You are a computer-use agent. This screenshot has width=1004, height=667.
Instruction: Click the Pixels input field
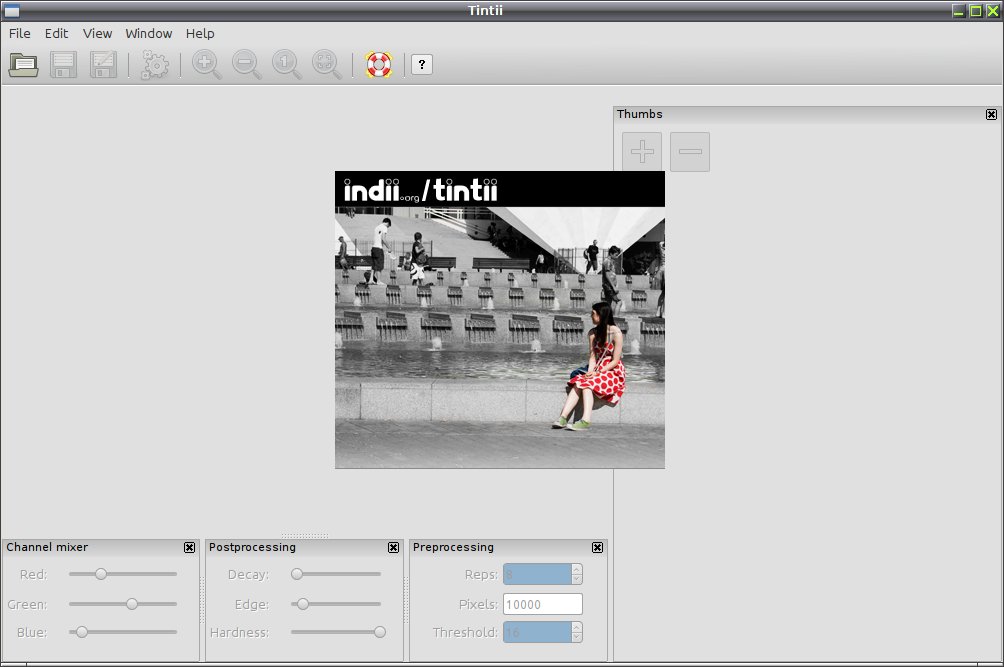(543, 604)
